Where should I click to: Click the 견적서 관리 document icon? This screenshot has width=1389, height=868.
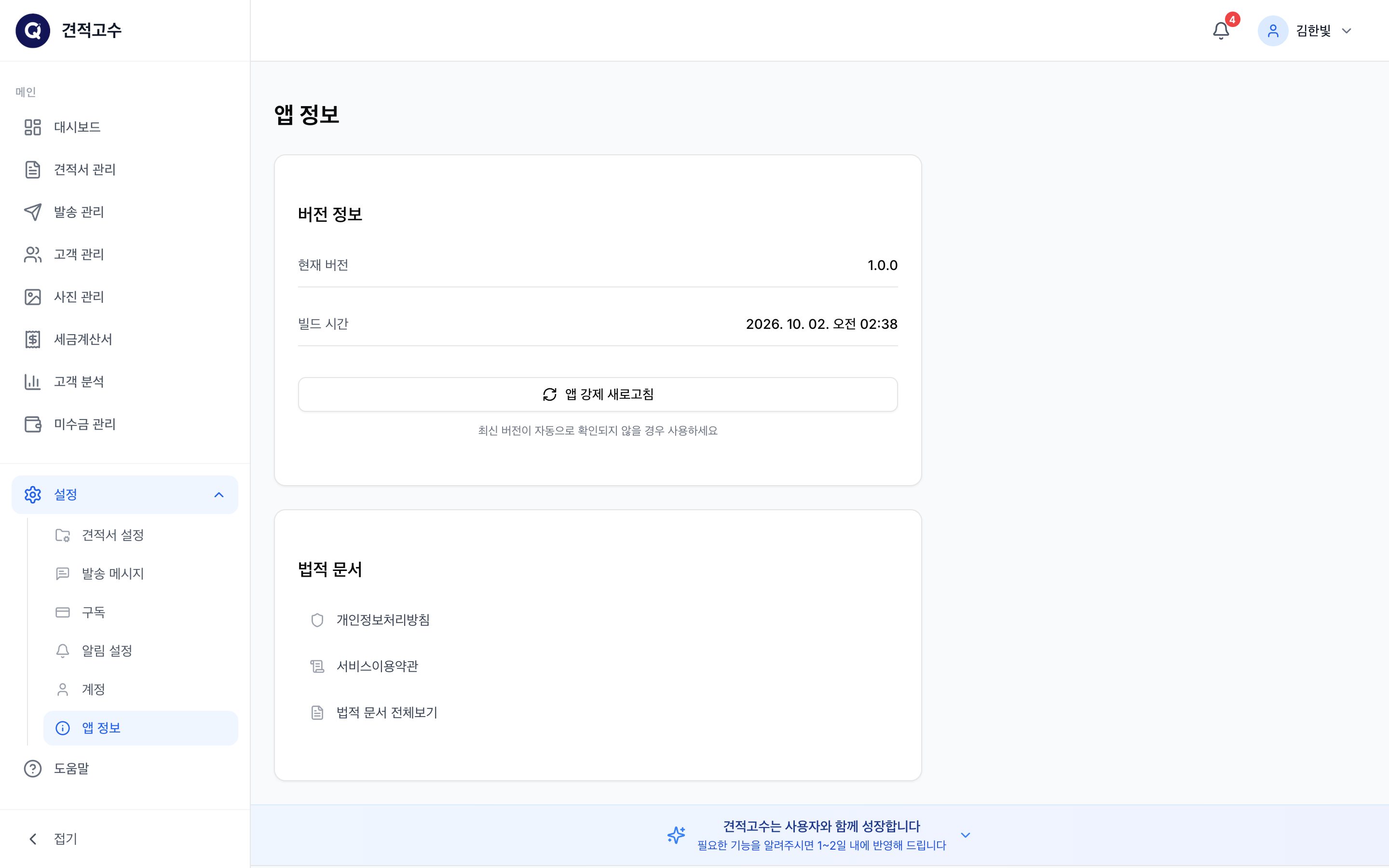(x=33, y=169)
